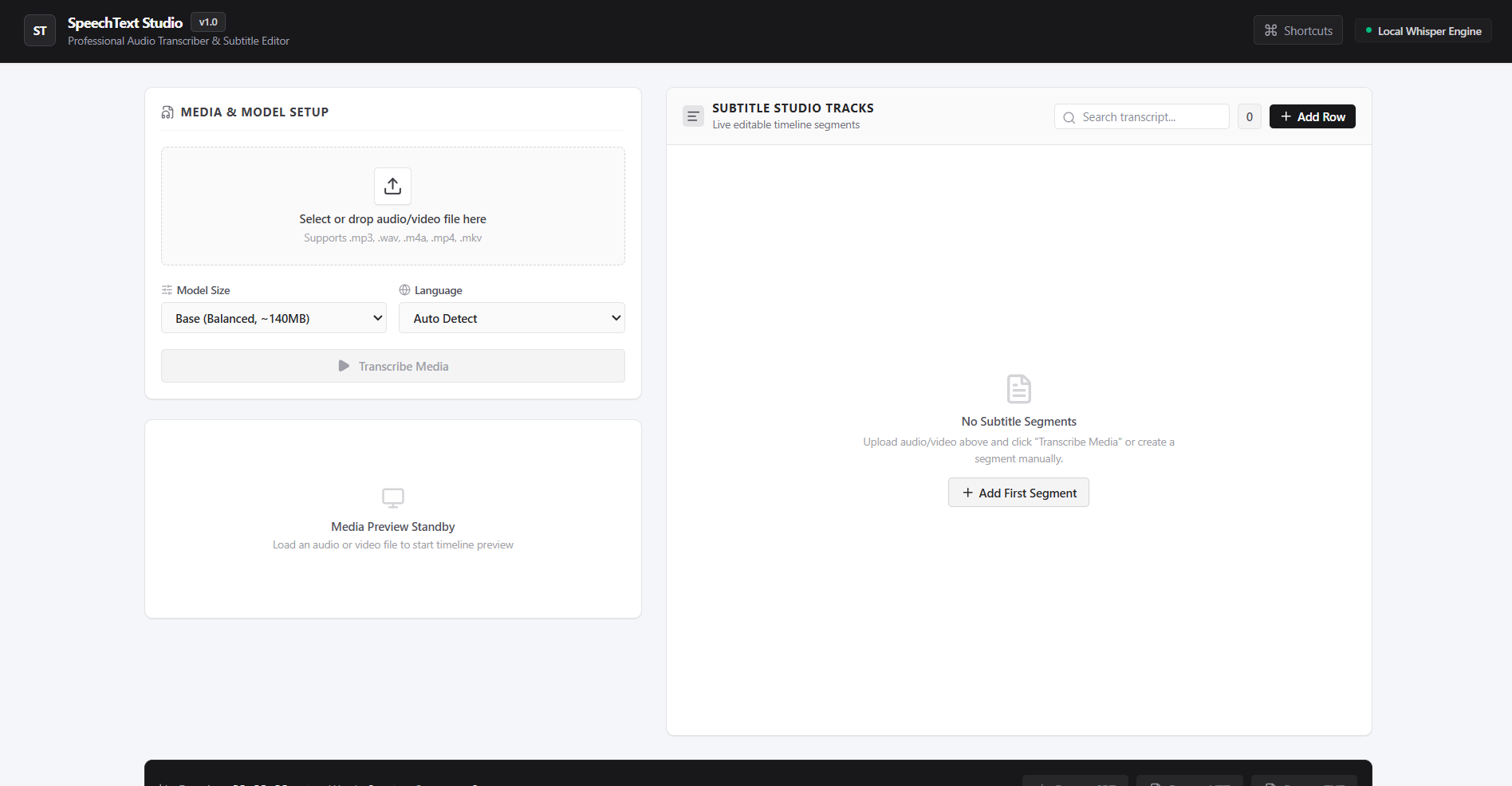Viewport: 1512px width, 786px height.
Task: Click the search magnifier icon
Action: [1069, 117]
